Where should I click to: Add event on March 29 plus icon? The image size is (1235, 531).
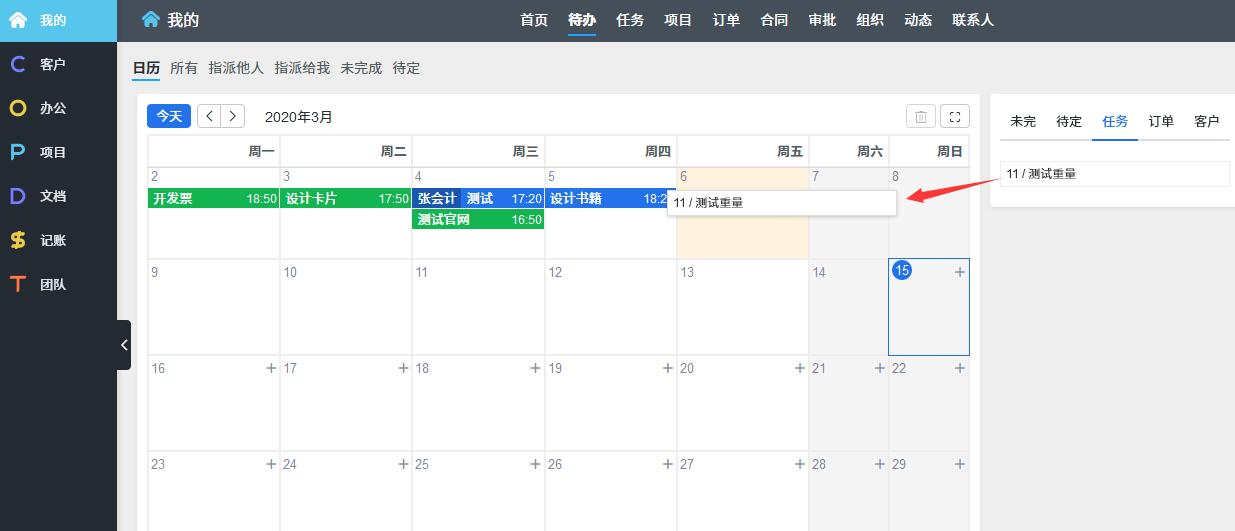960,464
